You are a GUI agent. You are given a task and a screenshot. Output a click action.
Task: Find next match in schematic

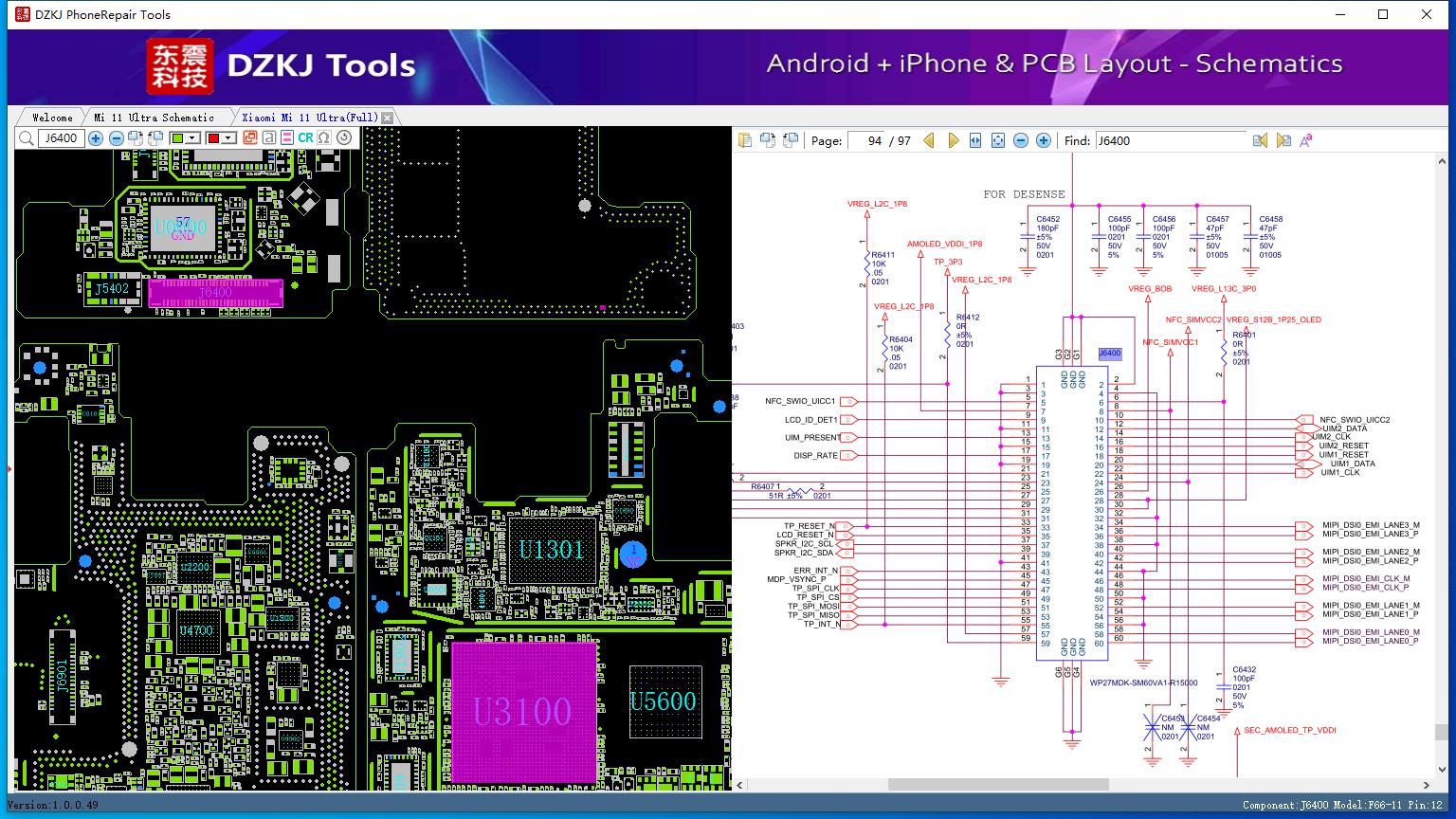point(1283,140)
